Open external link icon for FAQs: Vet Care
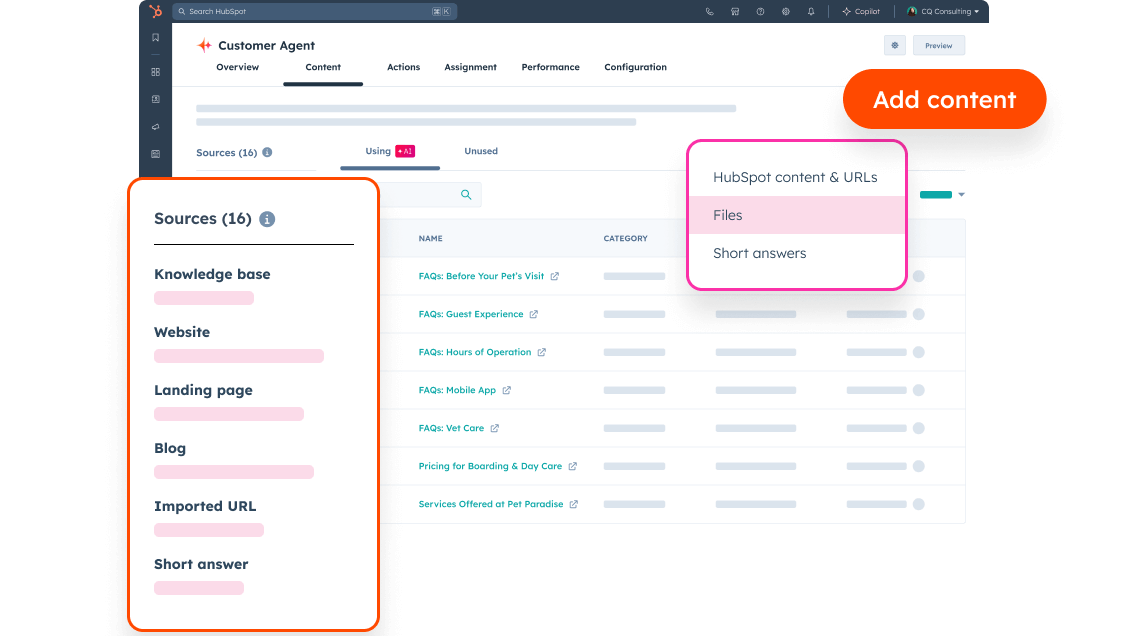 pos(494,428)
